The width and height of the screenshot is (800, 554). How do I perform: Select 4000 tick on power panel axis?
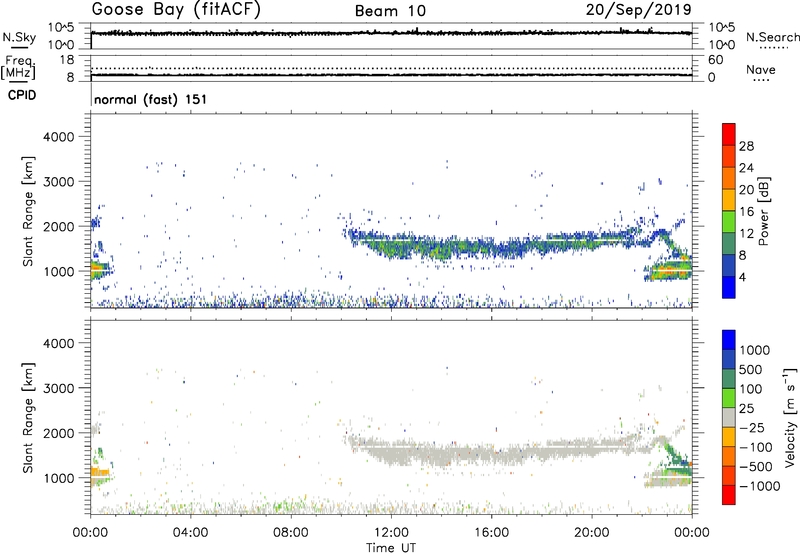pos(59,137)
